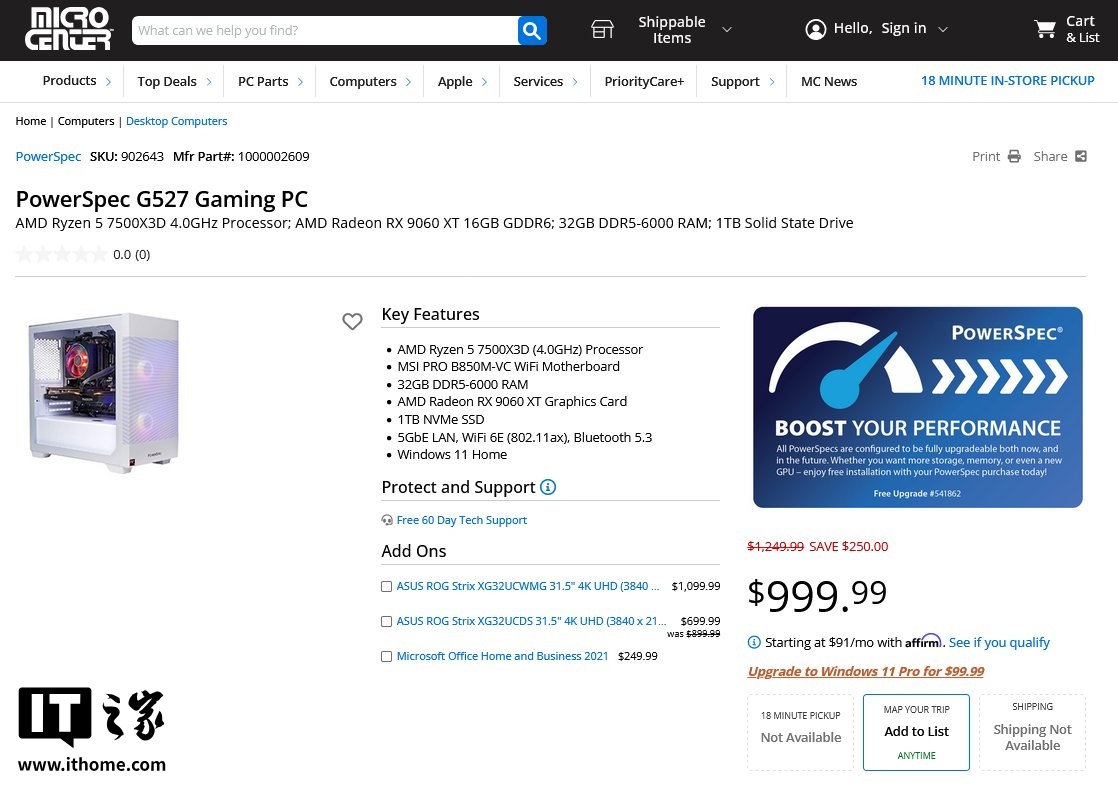Click the search magnifying glass icon
Viewport: 1118px width, 786px height.
[531, 31]
